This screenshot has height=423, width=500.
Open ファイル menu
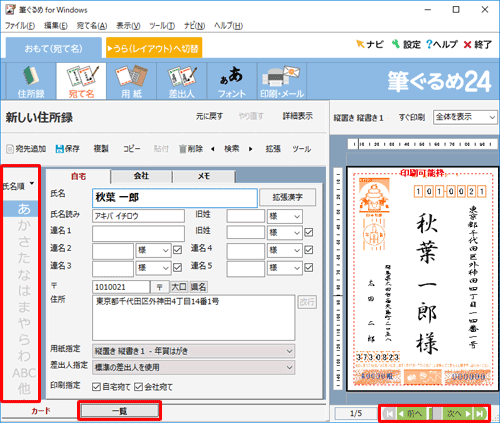(20, 26)
